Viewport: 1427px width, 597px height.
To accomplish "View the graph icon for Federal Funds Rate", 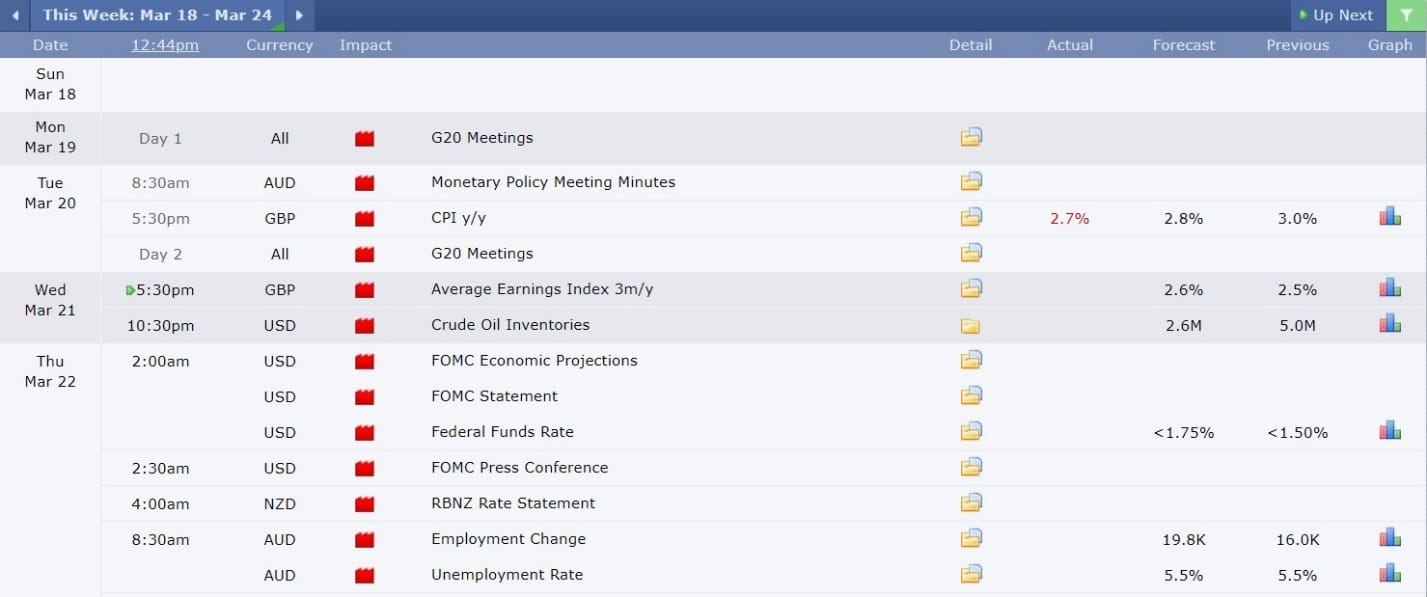I will pyautogui.click(x=1389, y=431).
